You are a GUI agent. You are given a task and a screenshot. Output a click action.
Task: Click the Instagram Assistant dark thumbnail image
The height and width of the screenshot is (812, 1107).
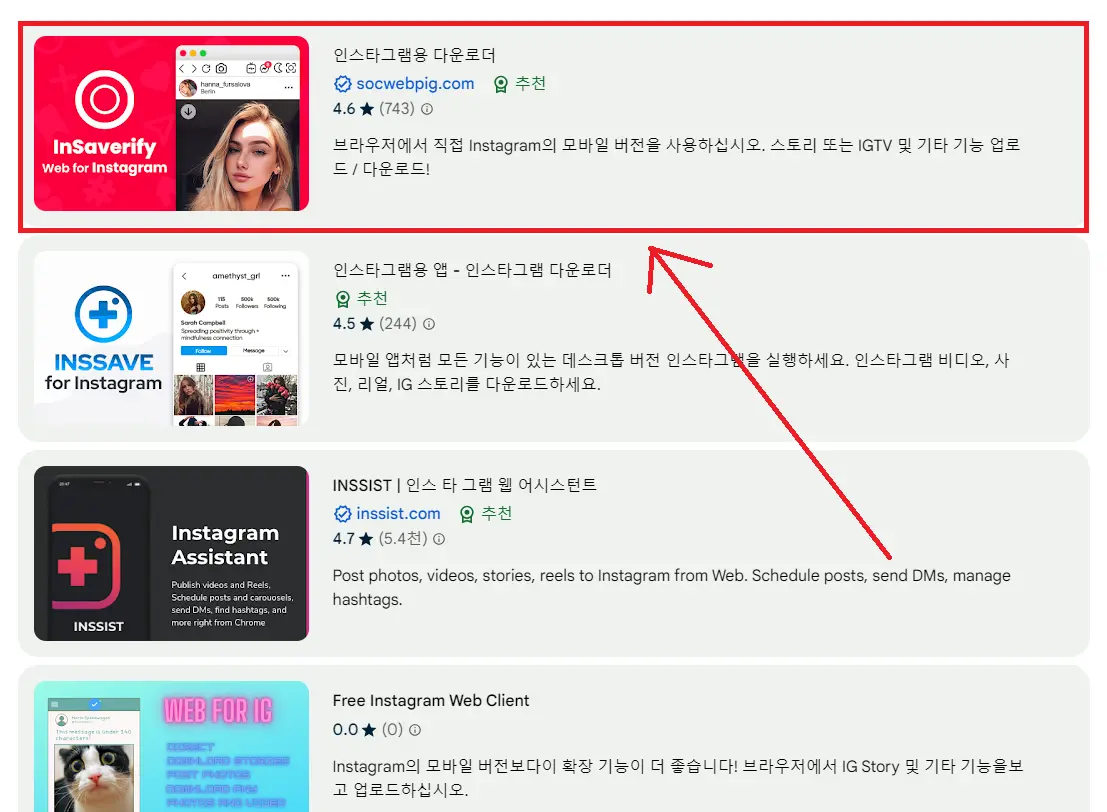click(170, 553)
